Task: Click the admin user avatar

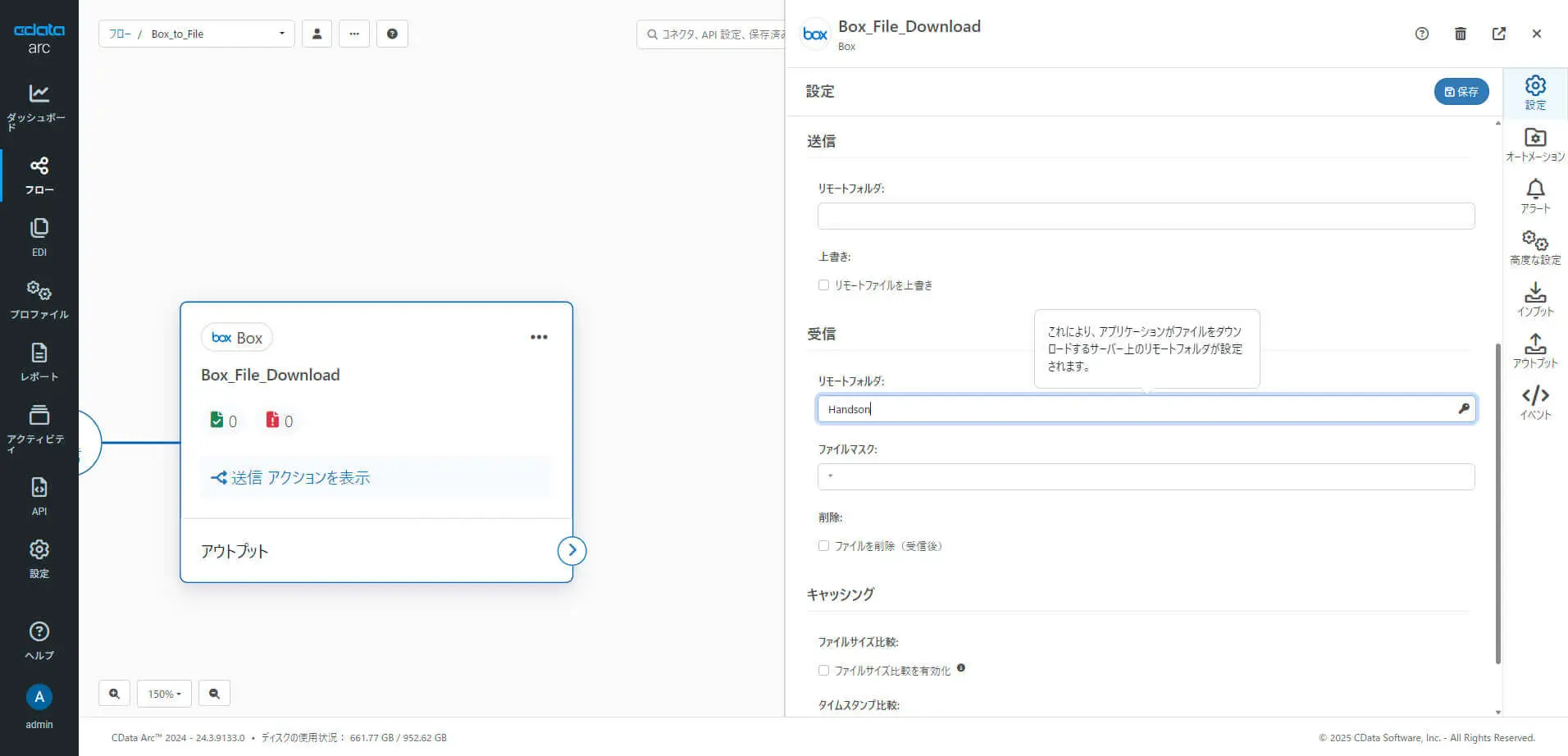Action: pyautogui.click(x=39, y=697)
